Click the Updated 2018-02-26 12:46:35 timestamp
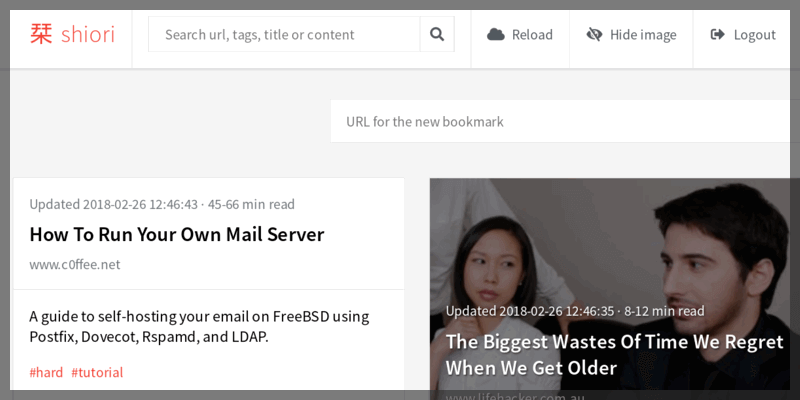 (531, 311)
